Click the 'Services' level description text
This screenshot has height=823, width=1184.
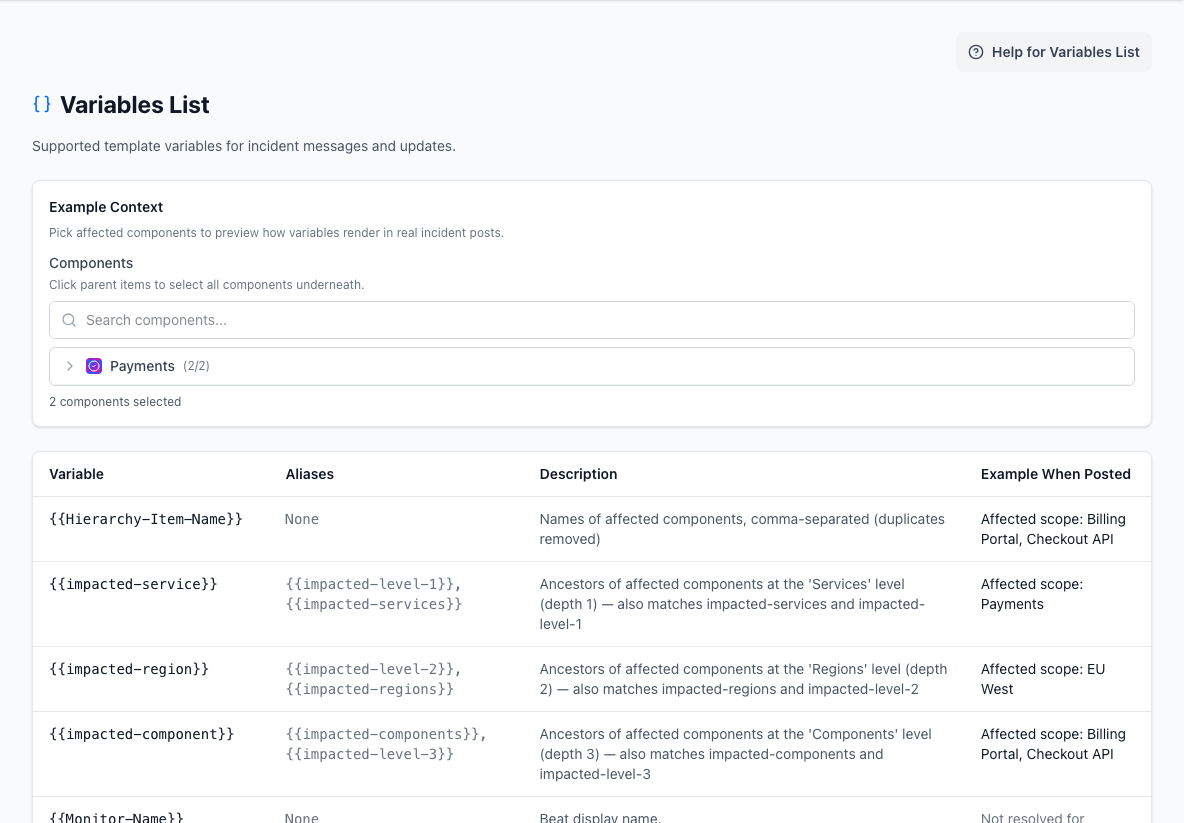coord(732,604)
